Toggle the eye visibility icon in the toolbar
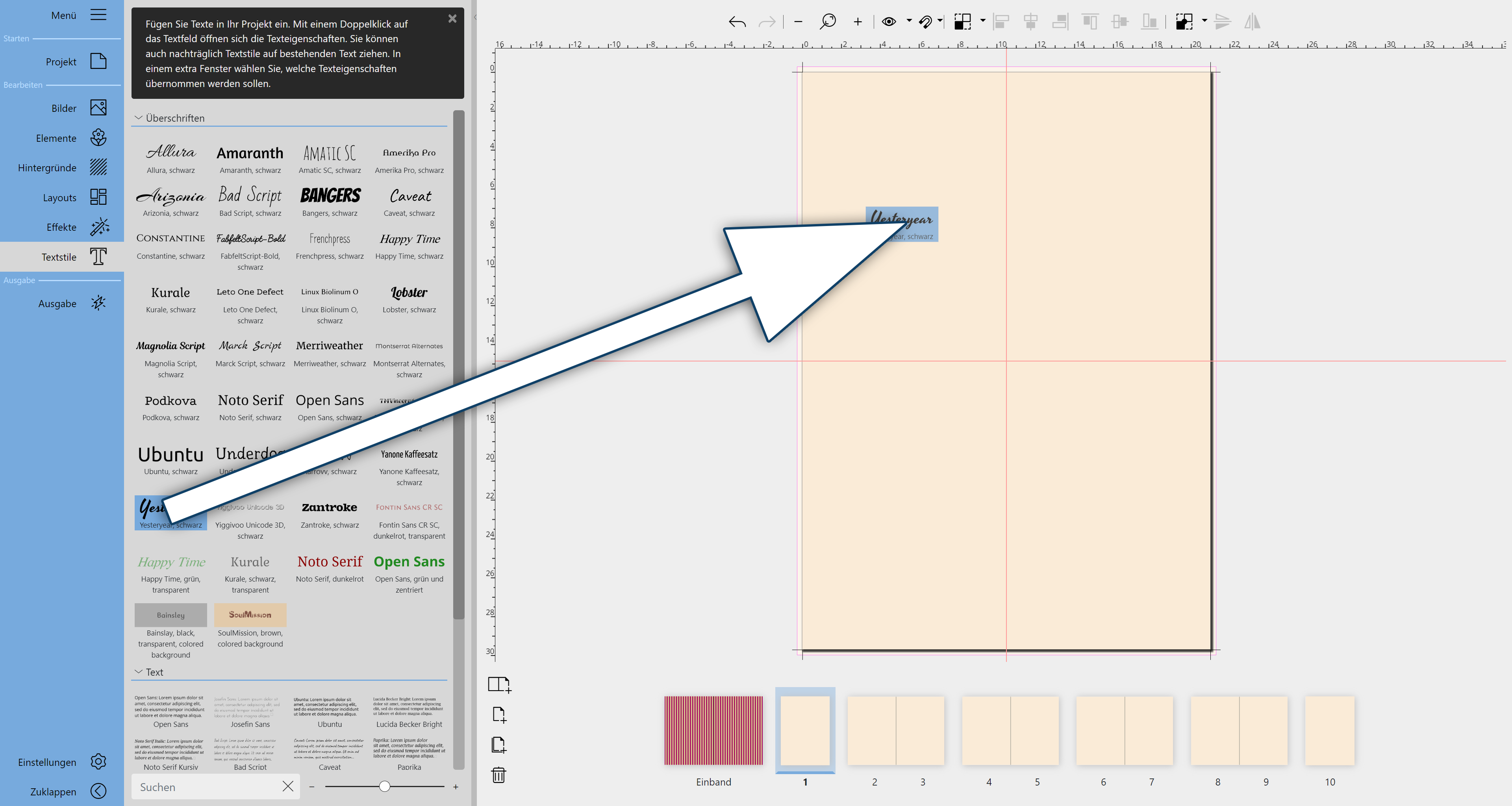 889,22
